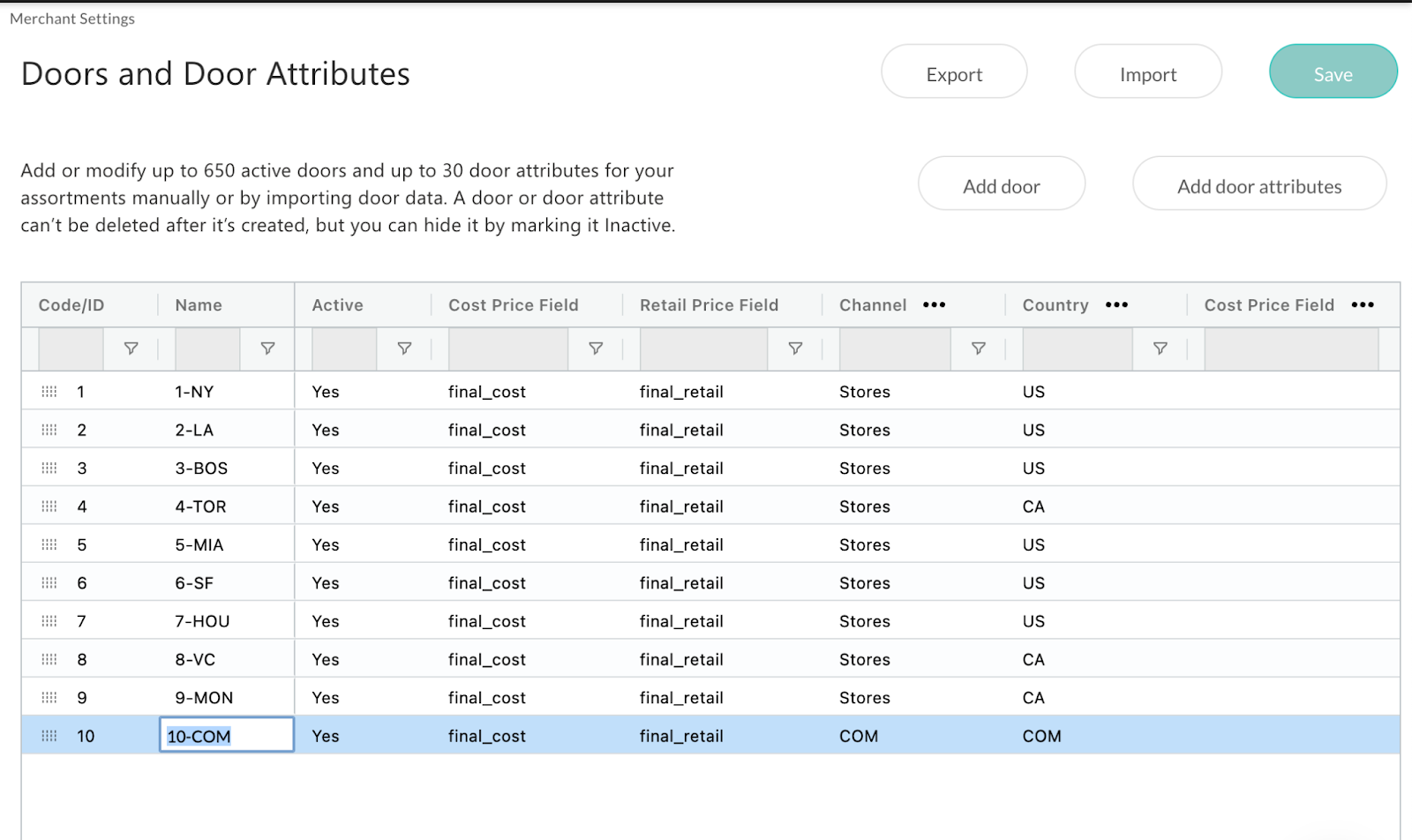Click the drag handle for row 1-NY
Image resolution: width=1412 pixels, height=840 pixels.
[x=49, y=392]
